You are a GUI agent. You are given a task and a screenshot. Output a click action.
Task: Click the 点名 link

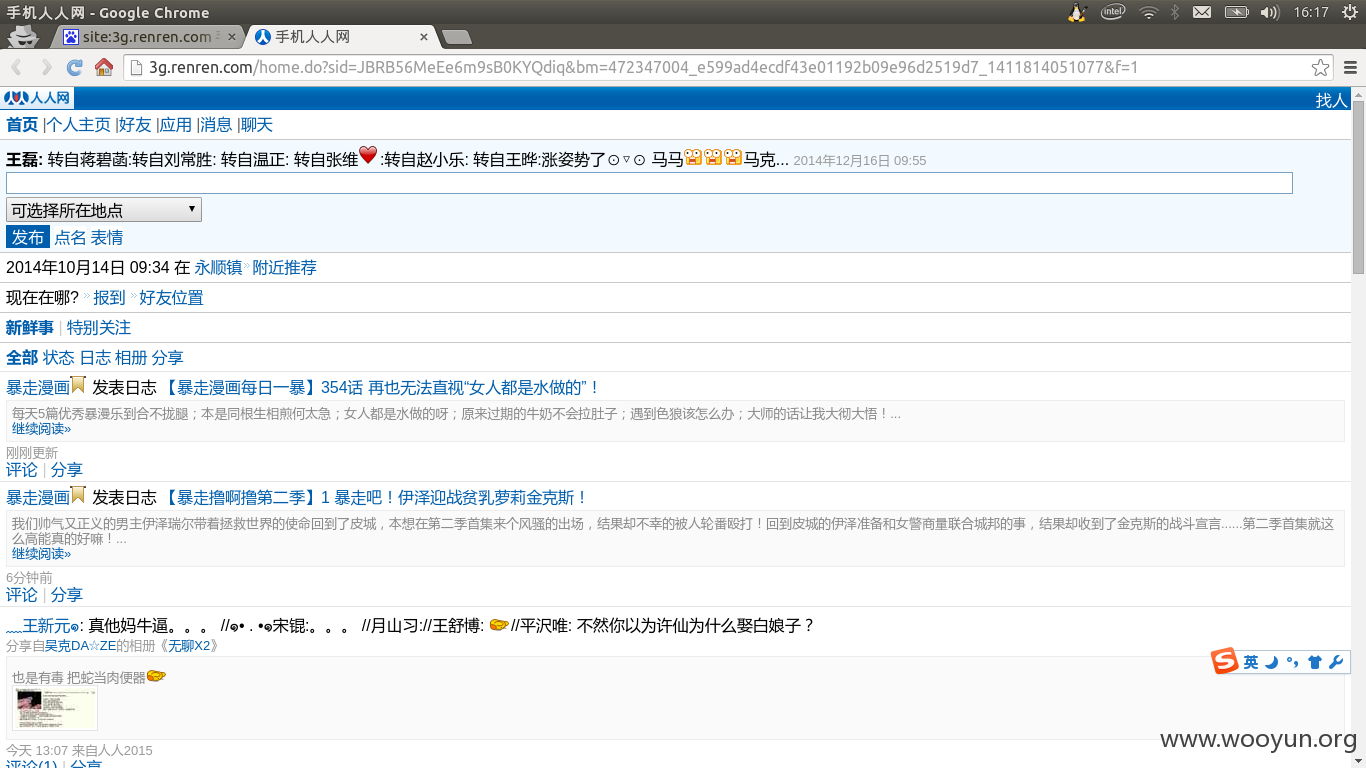pos(70,238)
